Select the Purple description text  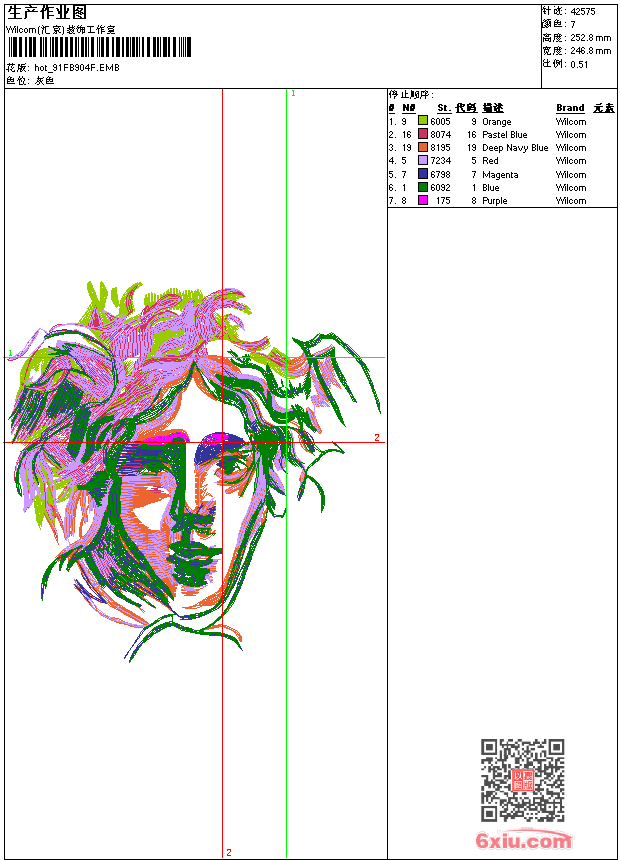pyautogui.click(x=494, y=201)
